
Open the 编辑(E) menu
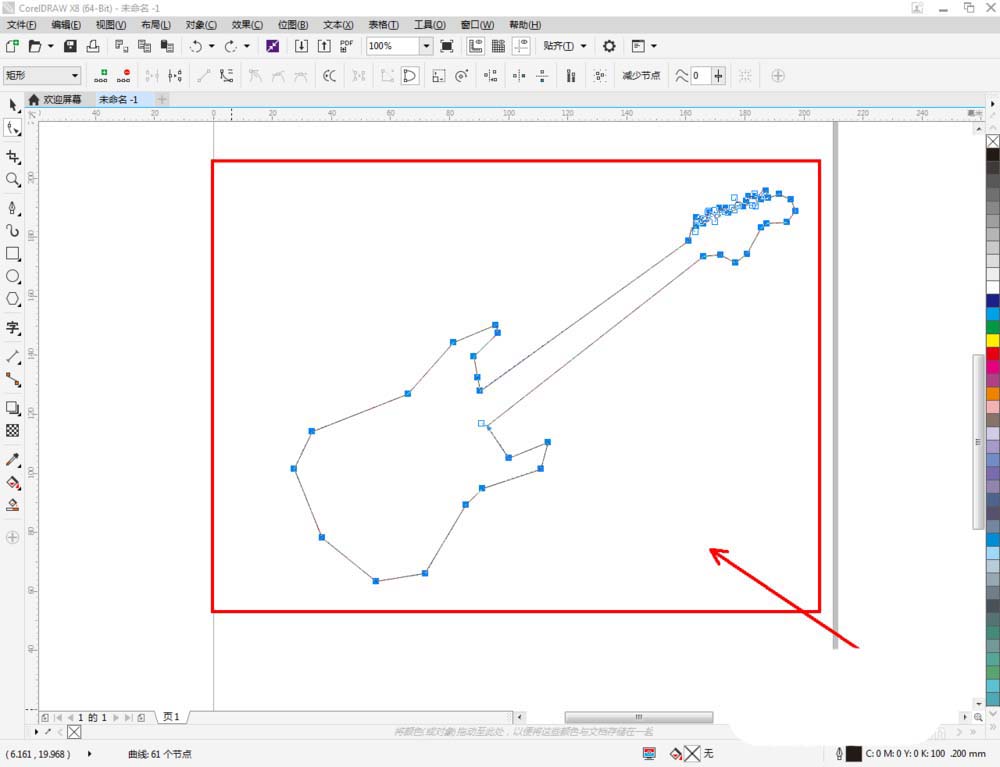[66, 24]
